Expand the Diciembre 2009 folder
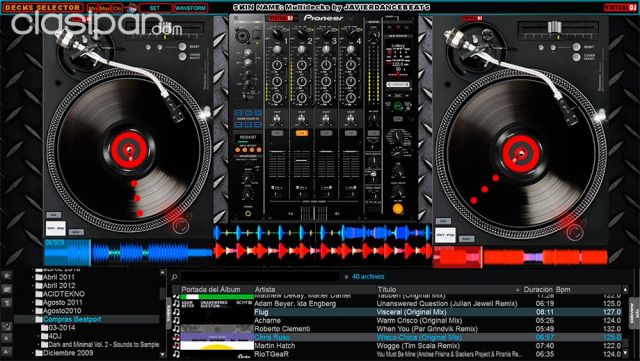 tap(33, 353)
